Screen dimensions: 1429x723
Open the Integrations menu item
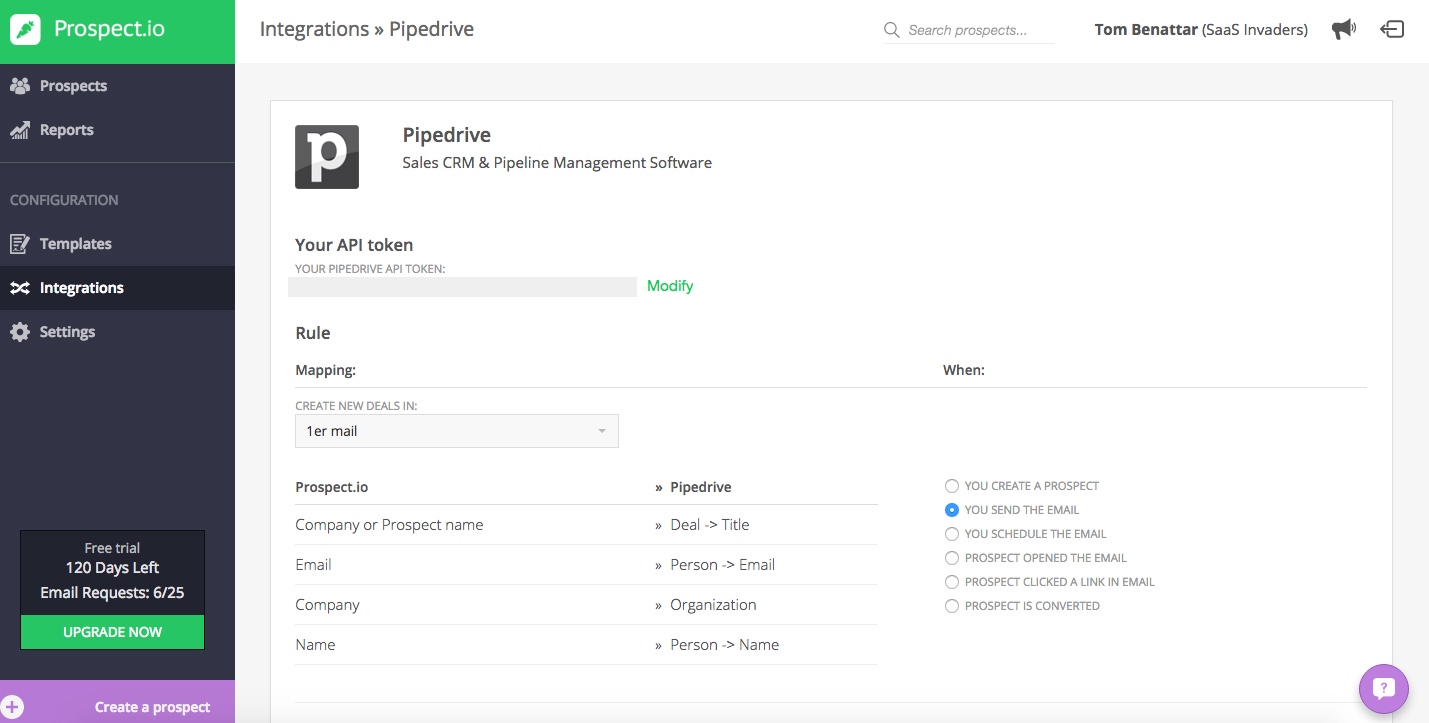(117, 288)
